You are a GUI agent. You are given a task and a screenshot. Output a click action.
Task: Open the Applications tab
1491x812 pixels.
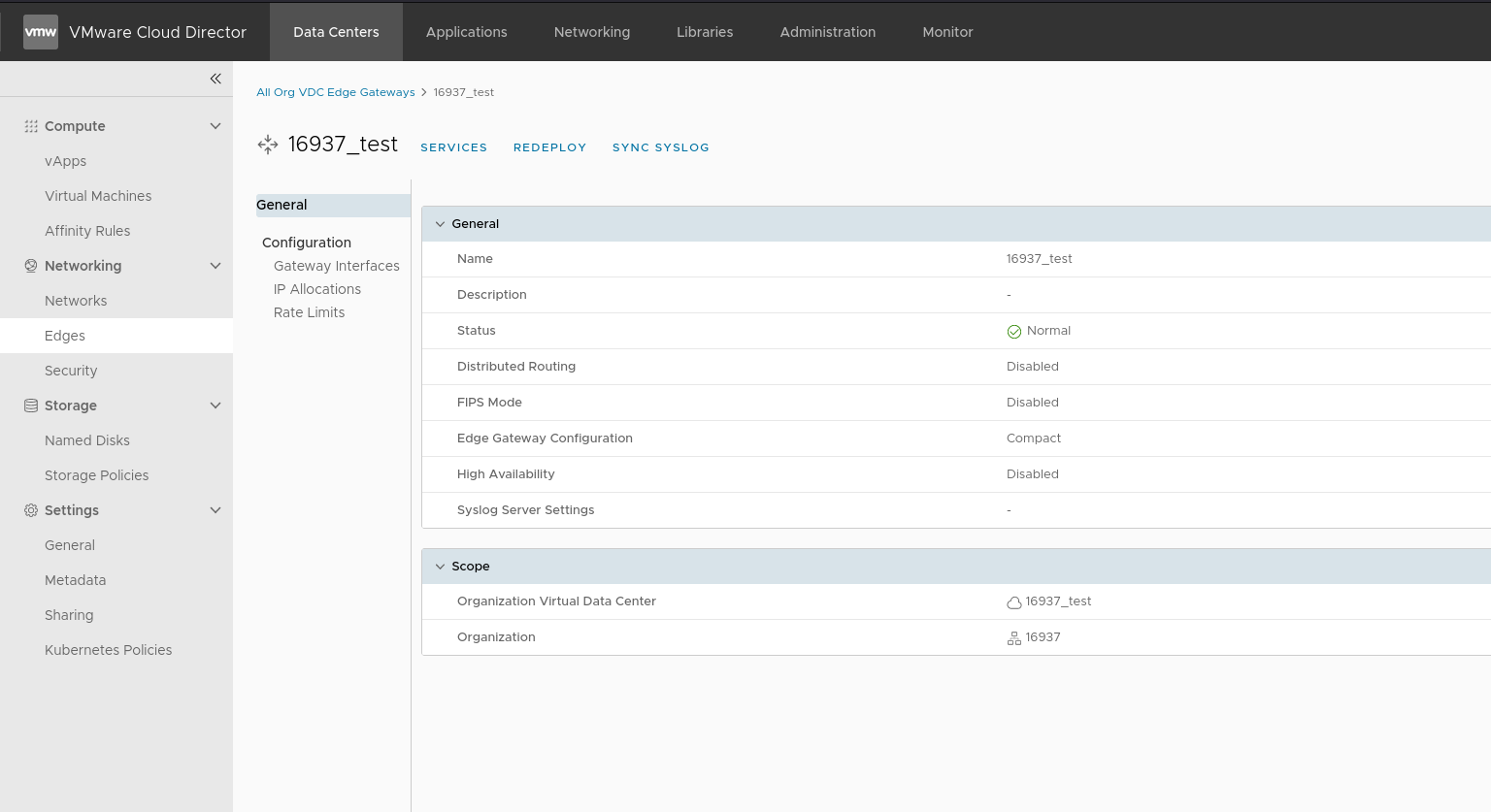466,32
